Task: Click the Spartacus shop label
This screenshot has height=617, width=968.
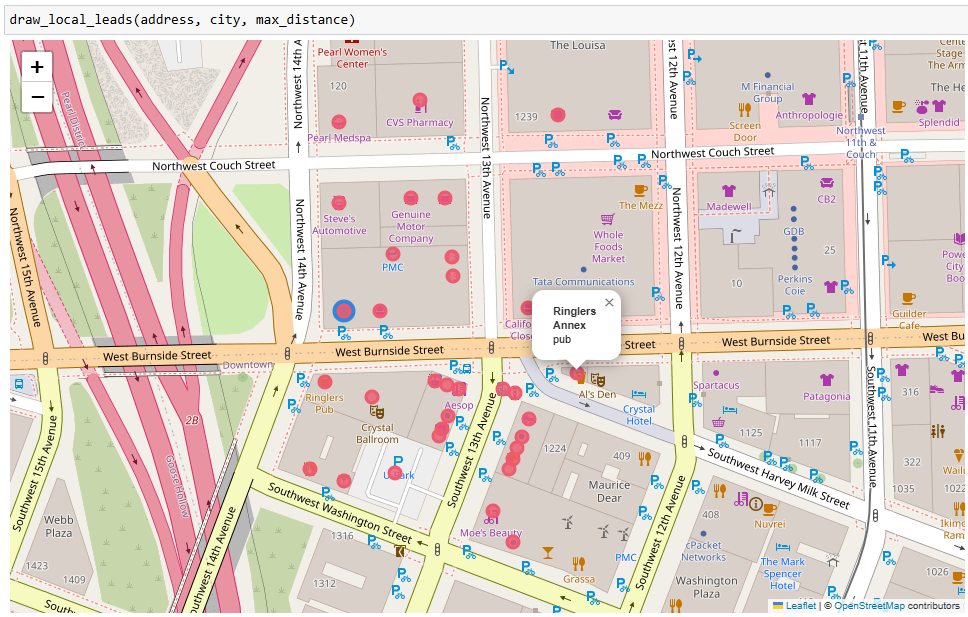Action: click(x=716, y=385)
